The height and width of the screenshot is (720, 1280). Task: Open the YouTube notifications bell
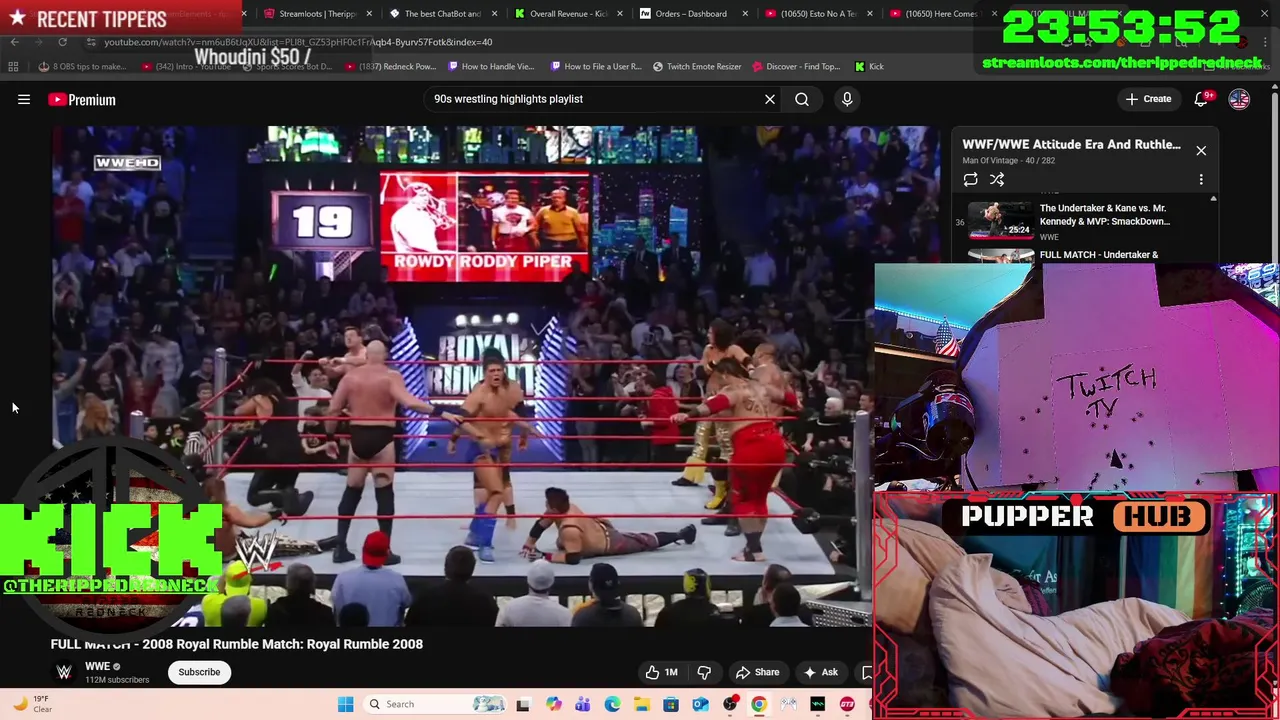[1202, 99]
